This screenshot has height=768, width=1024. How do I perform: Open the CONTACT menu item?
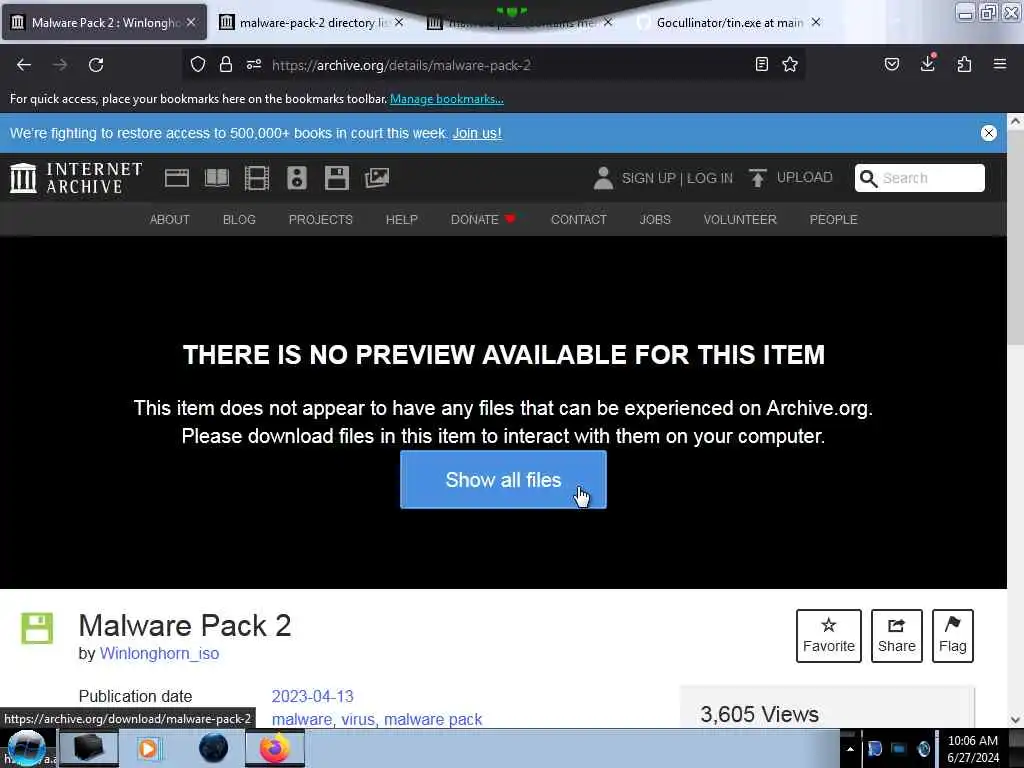click(579, 219)
